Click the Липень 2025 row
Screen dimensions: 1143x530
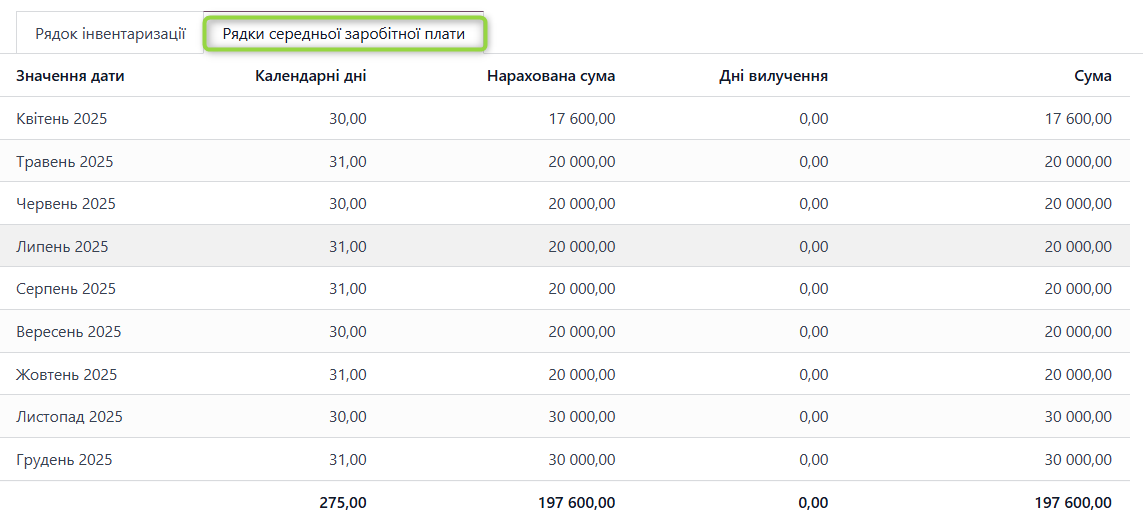click(62, 247)
